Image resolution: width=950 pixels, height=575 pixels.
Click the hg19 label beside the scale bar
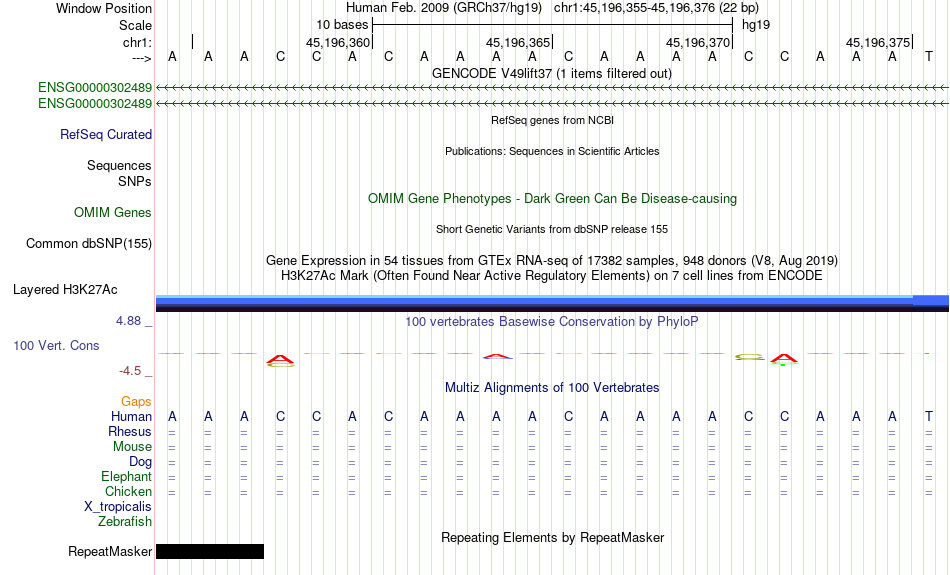click(x=756, y=25)
